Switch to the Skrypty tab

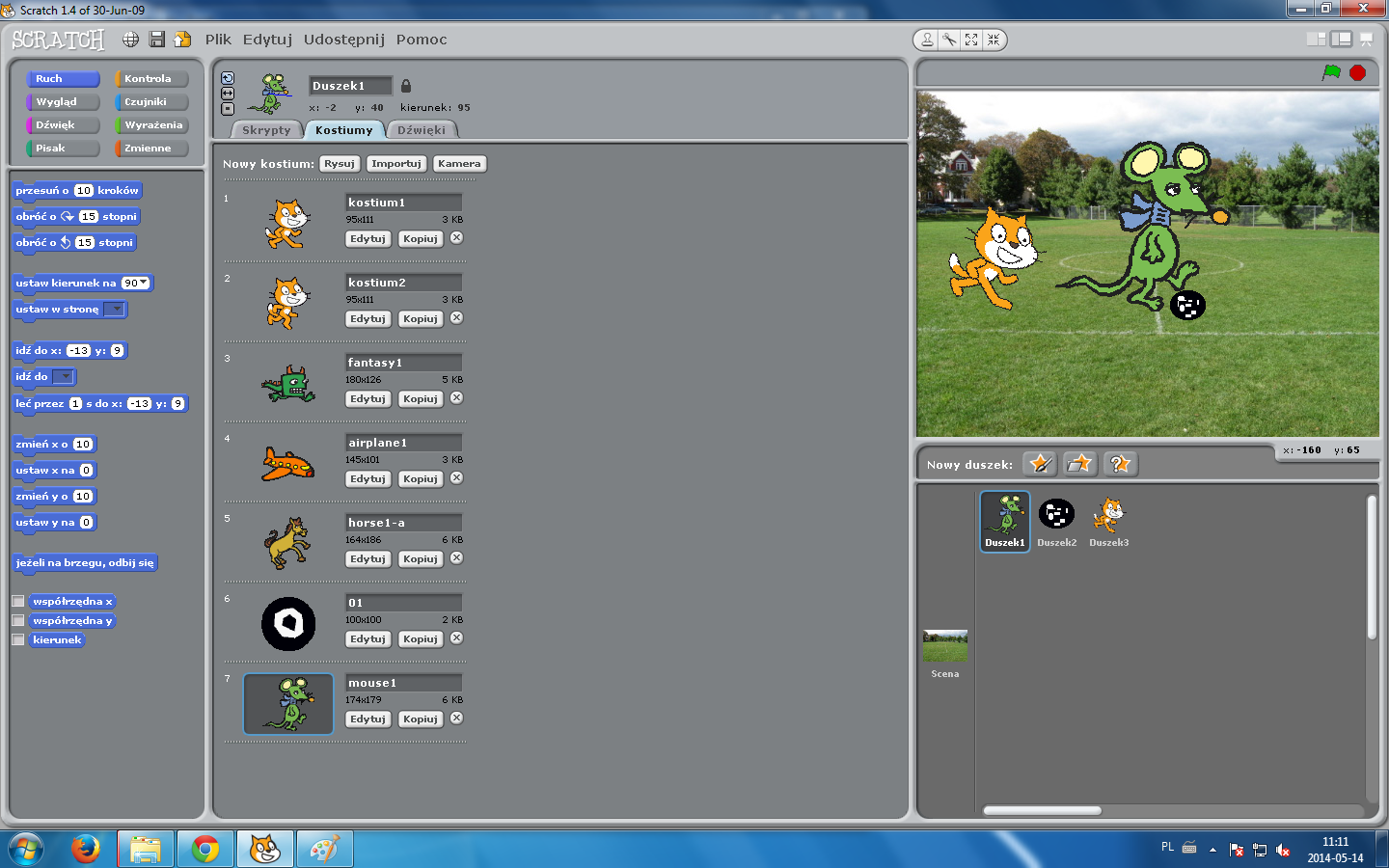[266, 130]
